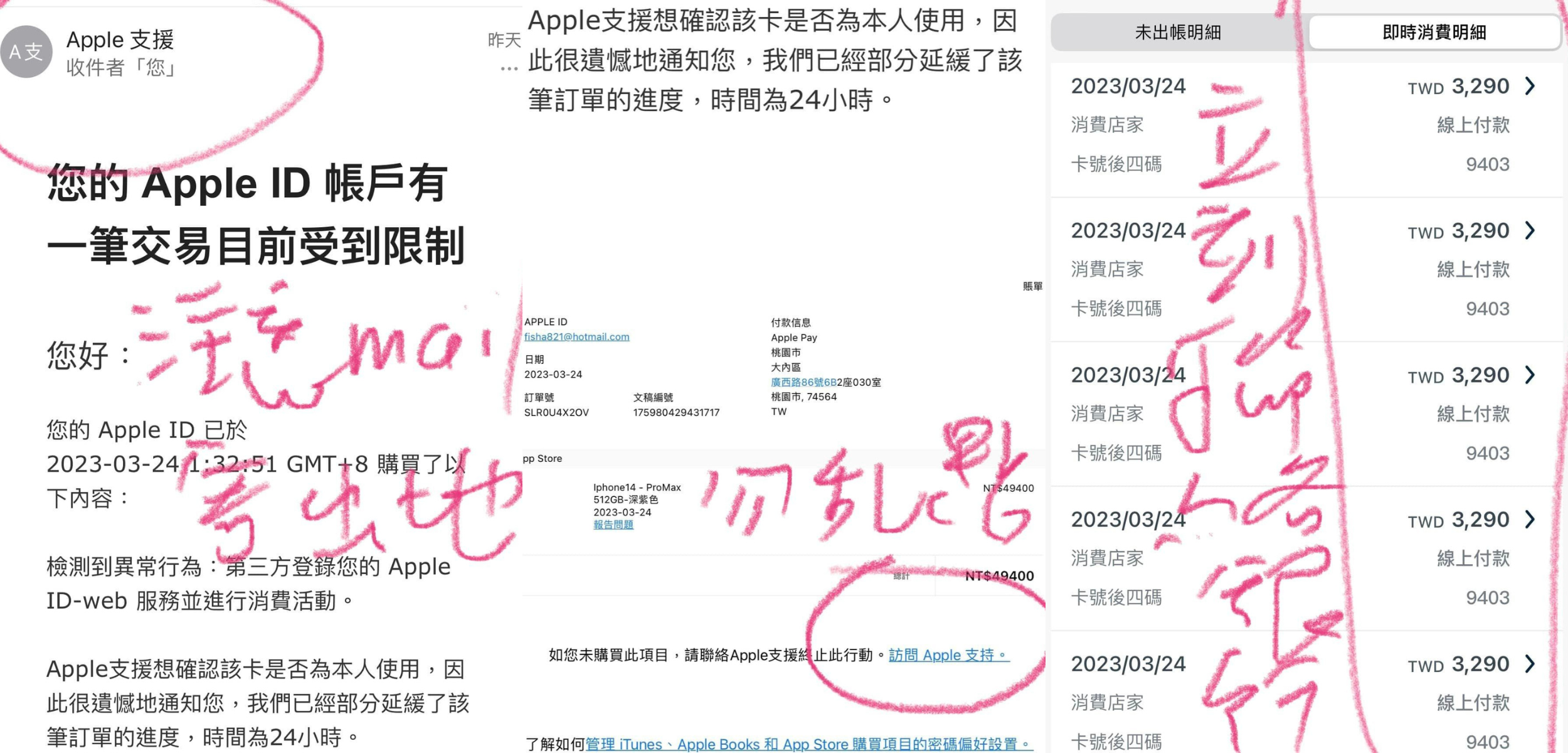Screen dimensions: 1568x753
Task: Select the 帳單 label on the invoice
Action: pyautogui.click(x=1032, y=286)
